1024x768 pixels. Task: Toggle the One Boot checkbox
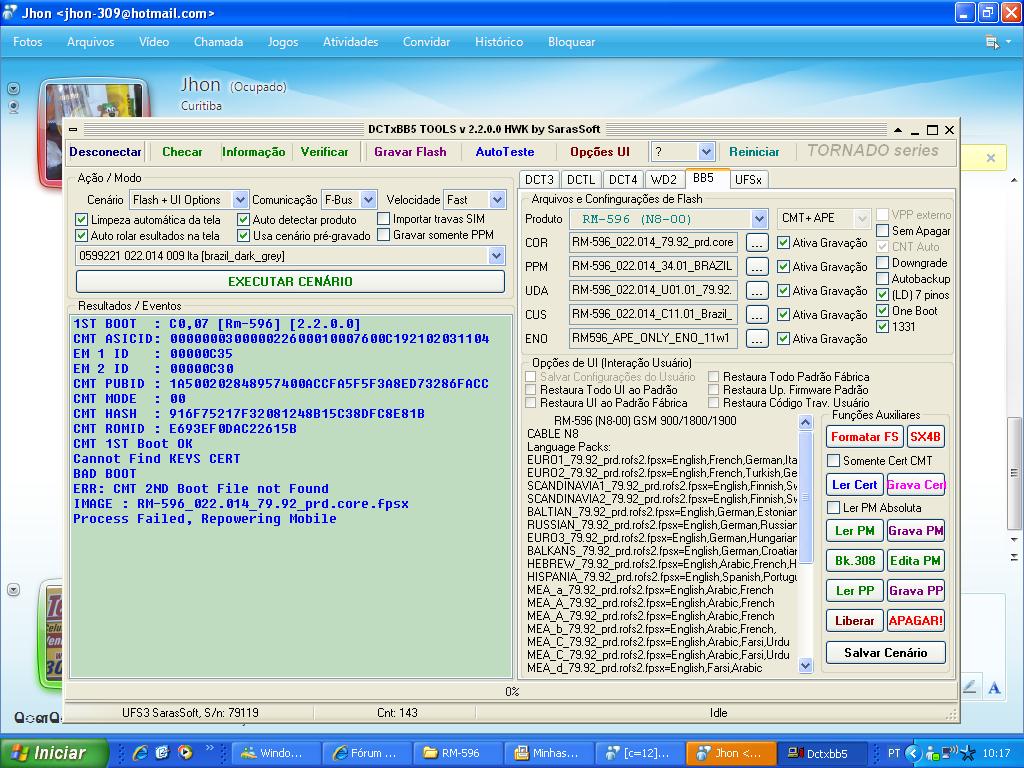click(x=882, y=311)
